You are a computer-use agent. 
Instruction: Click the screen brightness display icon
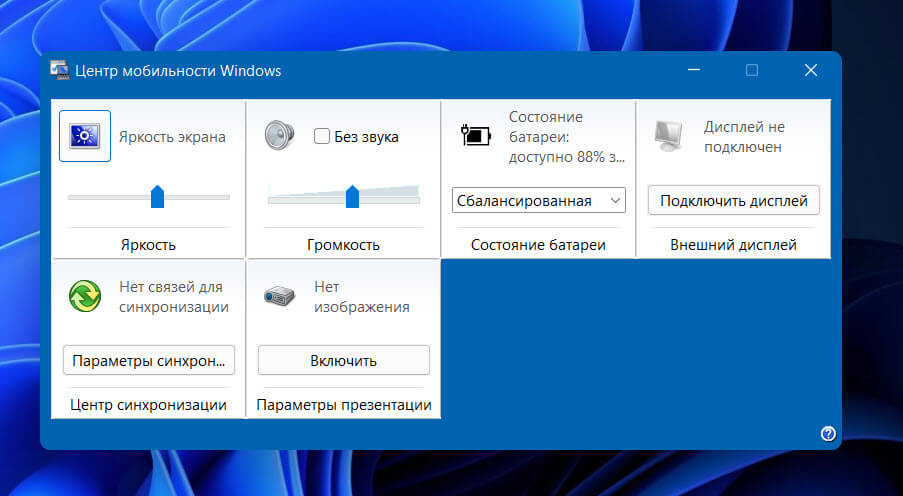tap(85, 136)
